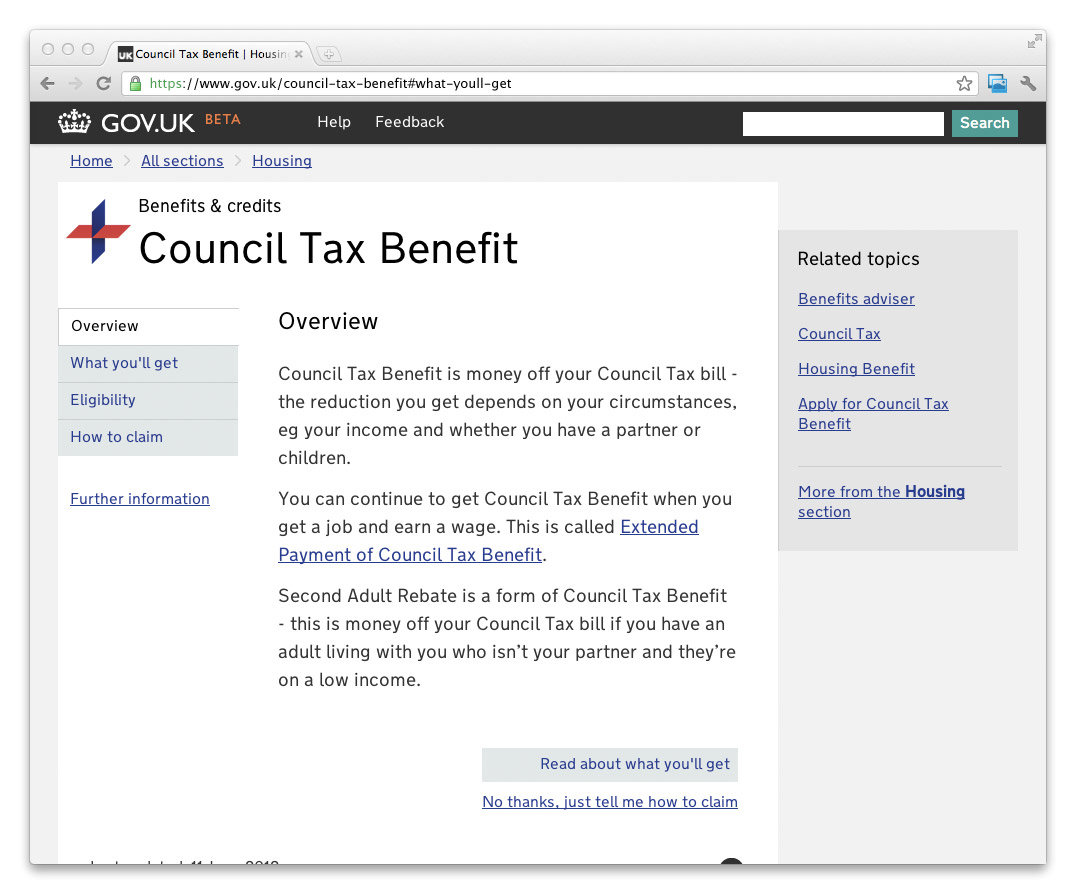Open Apply for Council Tax Benefit link
Viewport: 1077px width, 895px height.
[873, 413]
